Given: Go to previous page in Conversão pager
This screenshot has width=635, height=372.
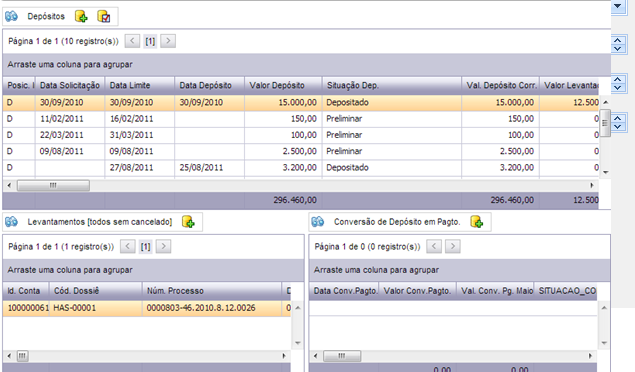Looking at the screenshot, I should click(x=434, y=246).
